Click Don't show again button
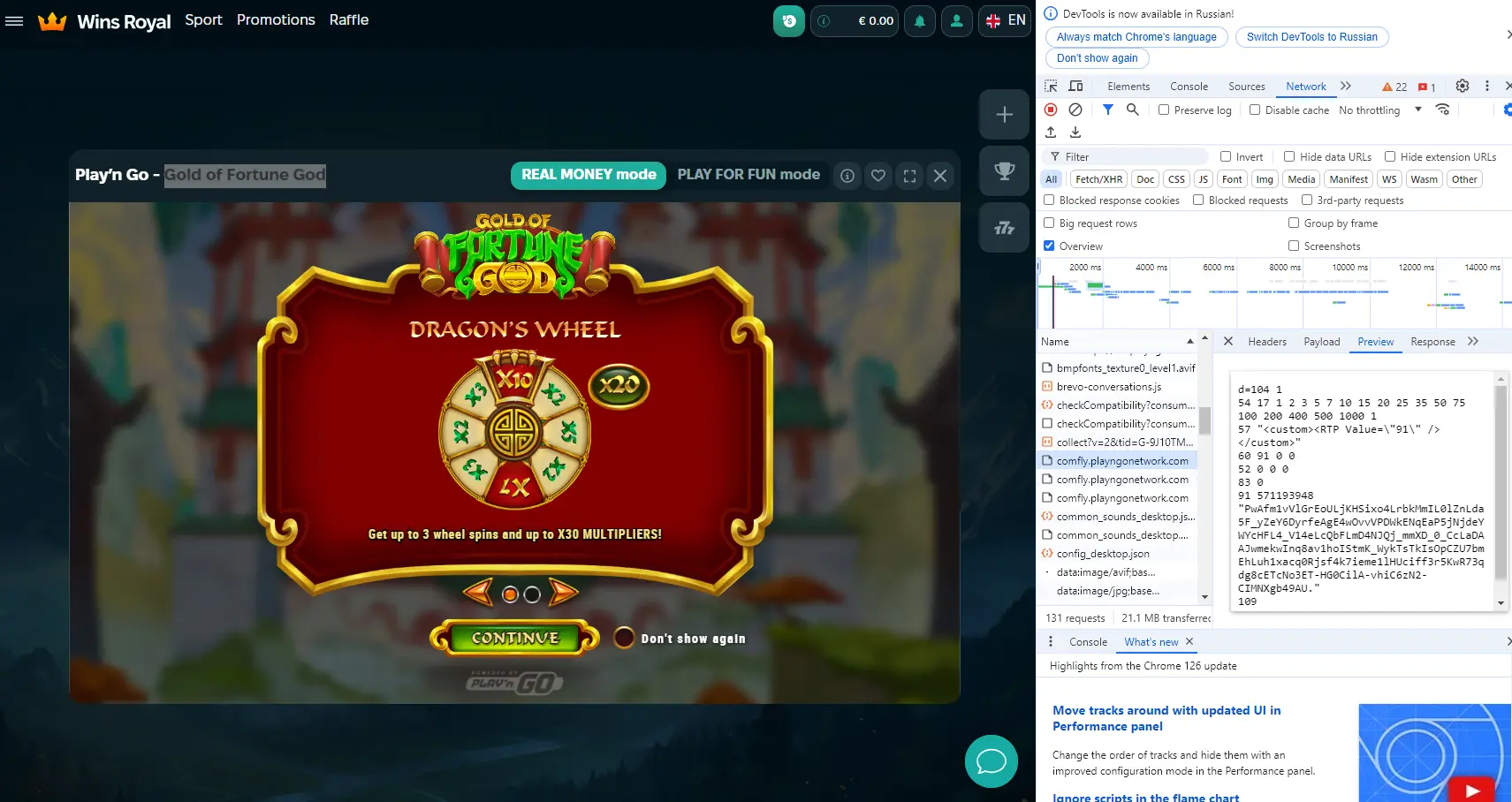 click(x=1097, y=58)
